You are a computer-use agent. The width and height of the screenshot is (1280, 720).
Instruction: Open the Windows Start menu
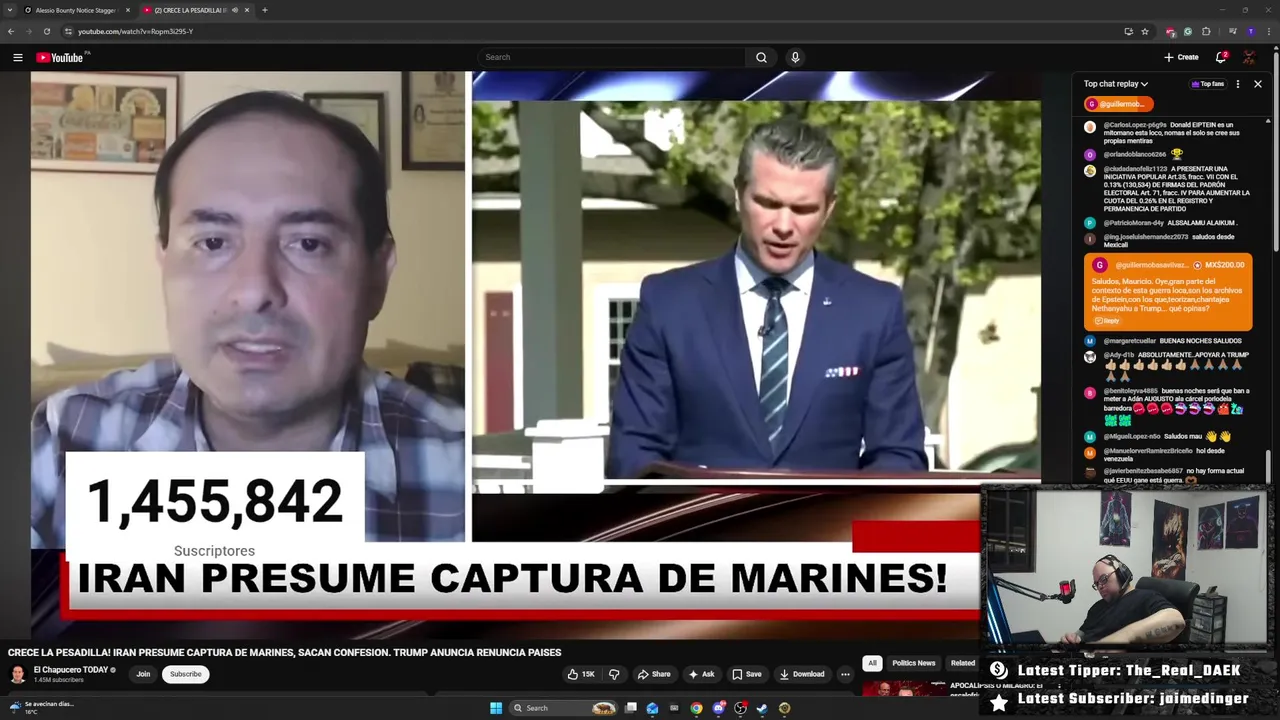(495, 708)
